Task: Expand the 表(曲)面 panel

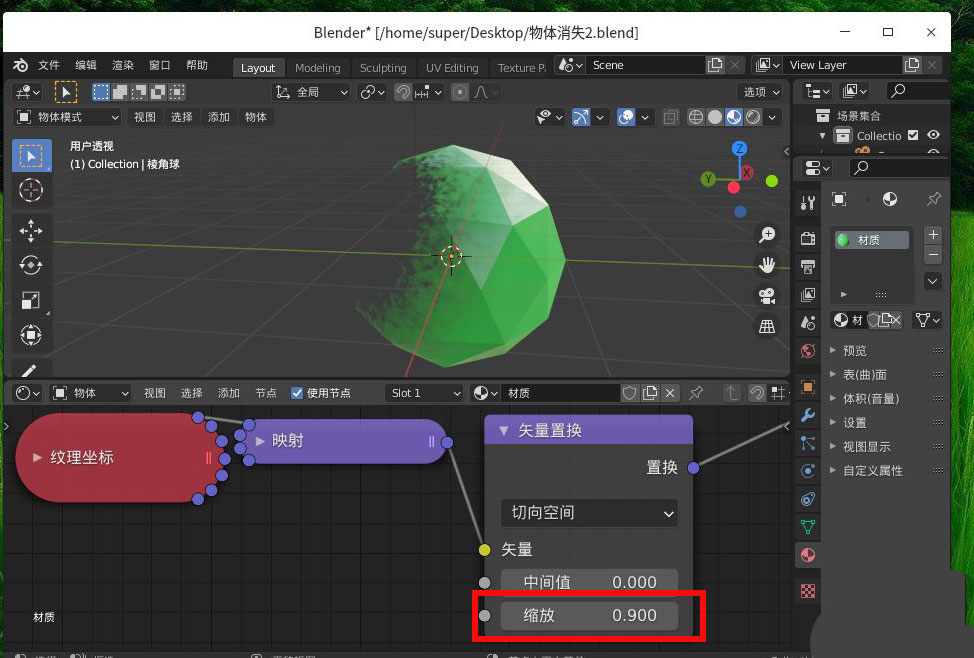Action: coord(864,375)
